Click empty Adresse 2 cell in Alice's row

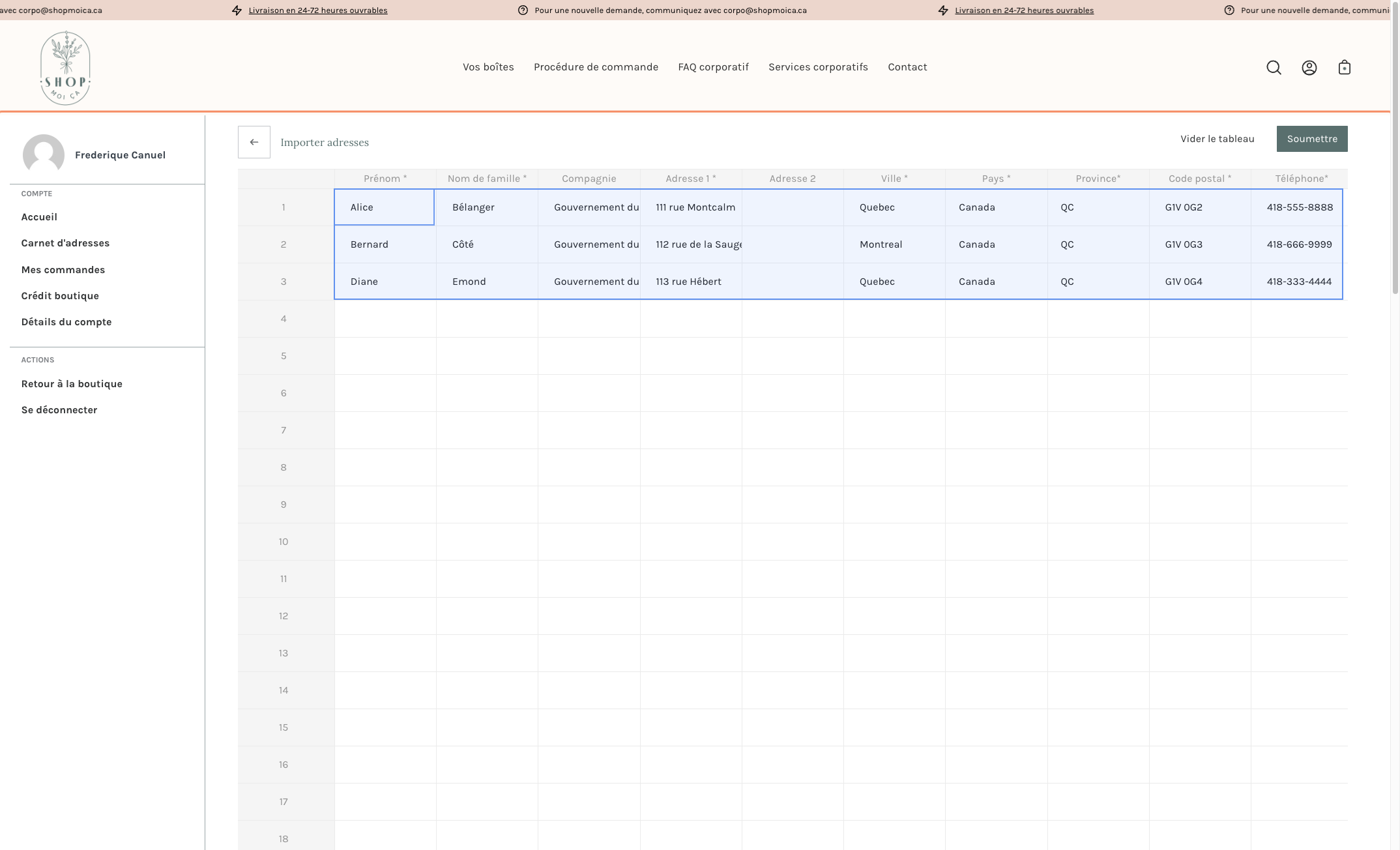(x=793, y=207)
